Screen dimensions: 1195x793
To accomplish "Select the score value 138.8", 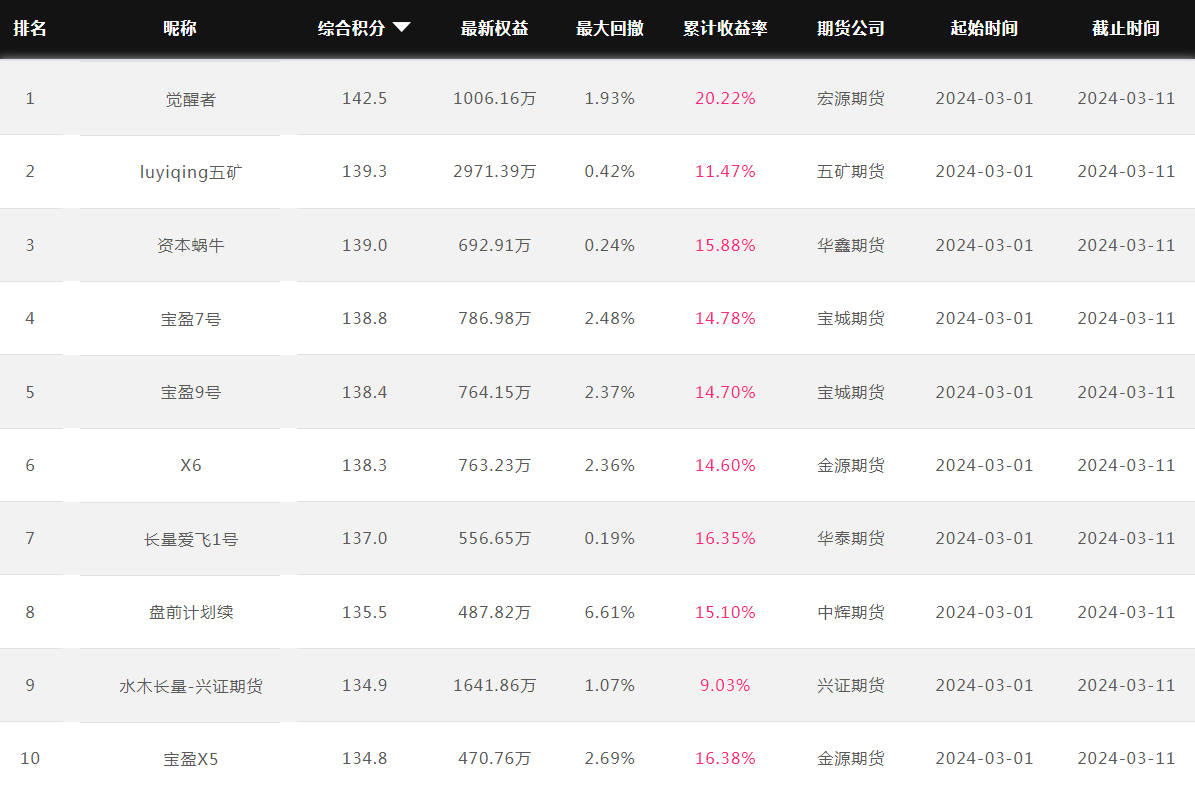I will coord(364,318).
